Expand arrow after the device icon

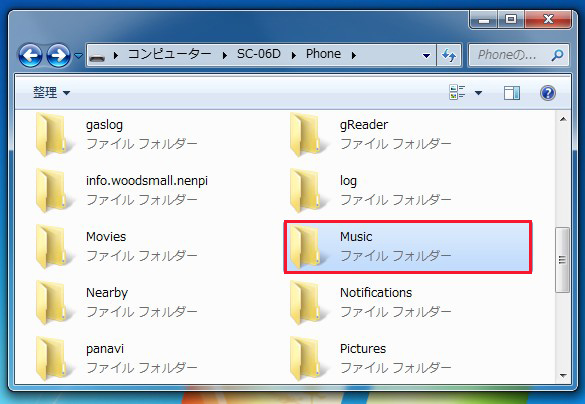coord(116,56)
